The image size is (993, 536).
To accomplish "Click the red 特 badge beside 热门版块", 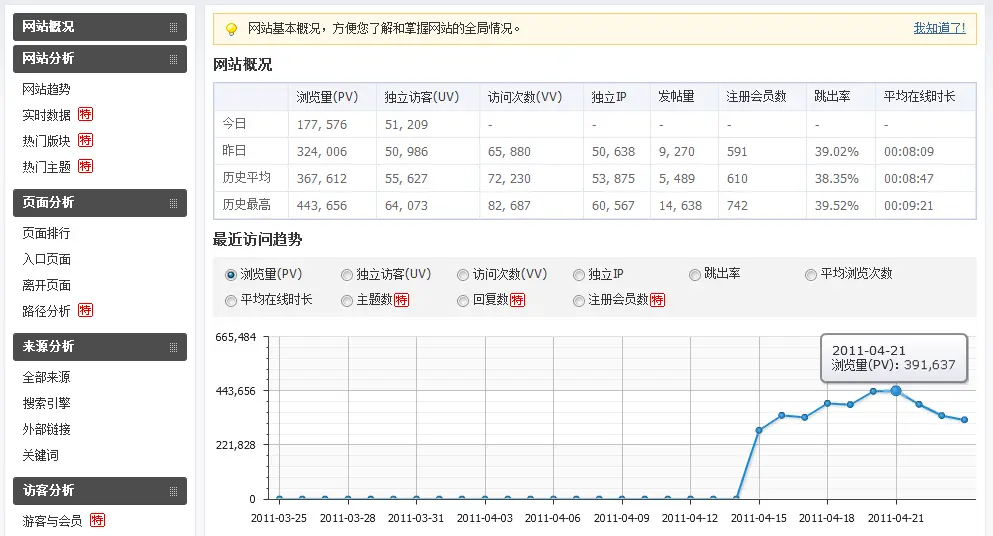I will coord(85,141).
